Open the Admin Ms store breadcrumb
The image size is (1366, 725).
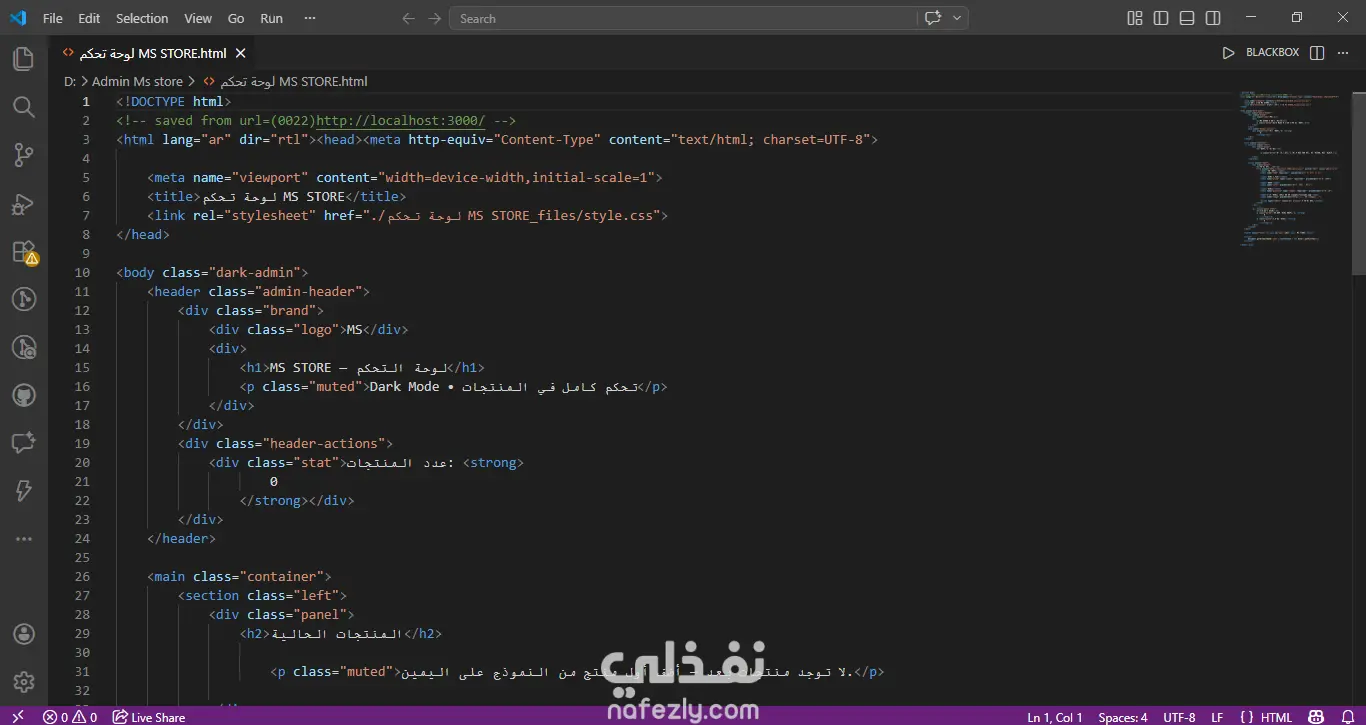138,82
